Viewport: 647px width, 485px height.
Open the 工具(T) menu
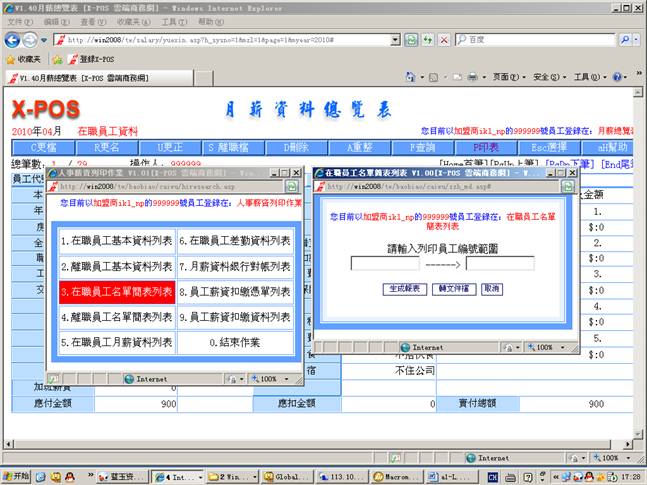(x=174, y=21)
